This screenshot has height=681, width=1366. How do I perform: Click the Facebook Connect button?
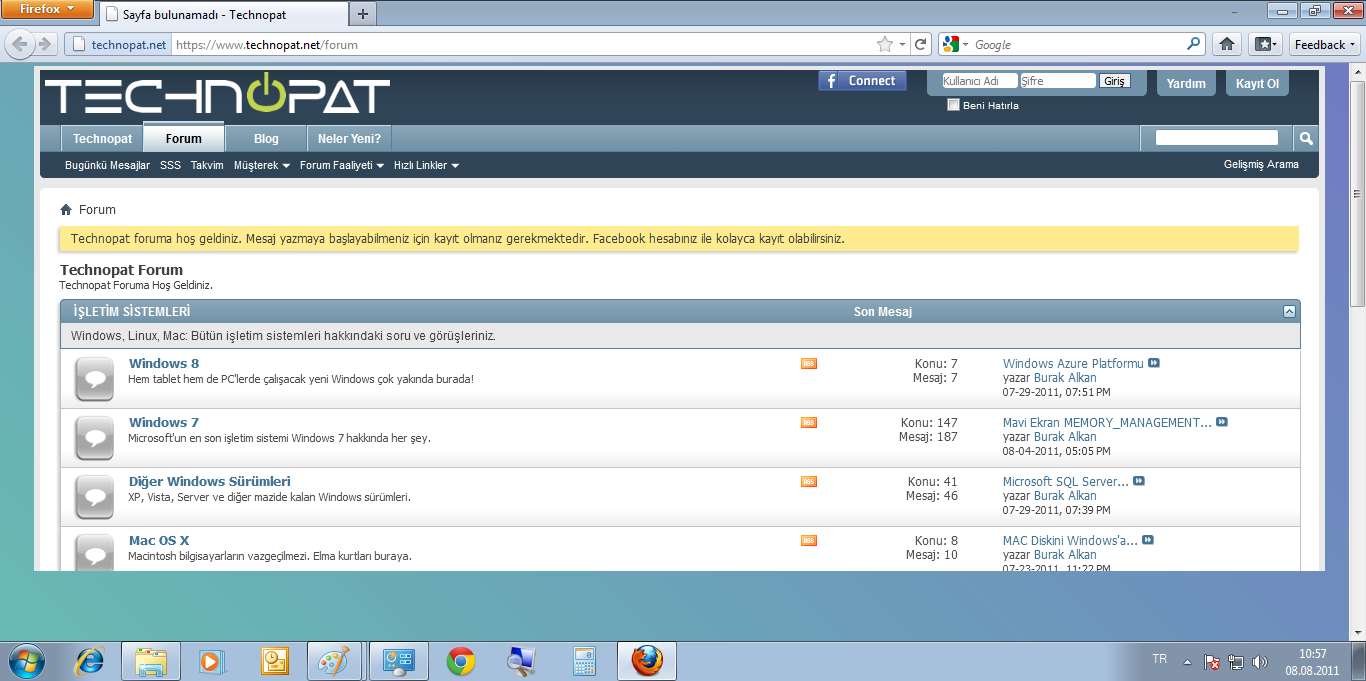click(862, 81)
